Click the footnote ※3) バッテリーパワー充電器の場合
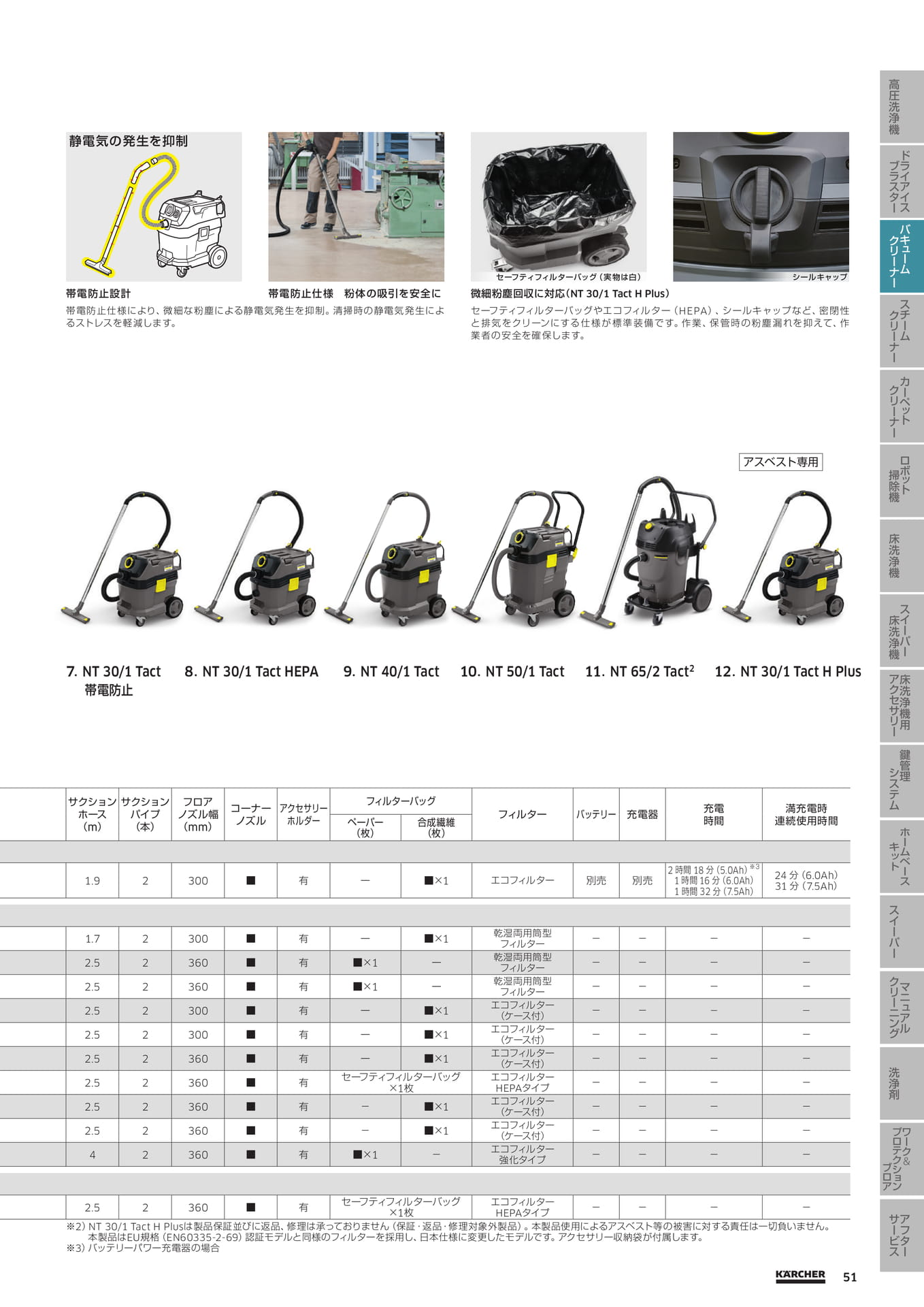This screenshot has height=1307, width=924. [143, 1248]
